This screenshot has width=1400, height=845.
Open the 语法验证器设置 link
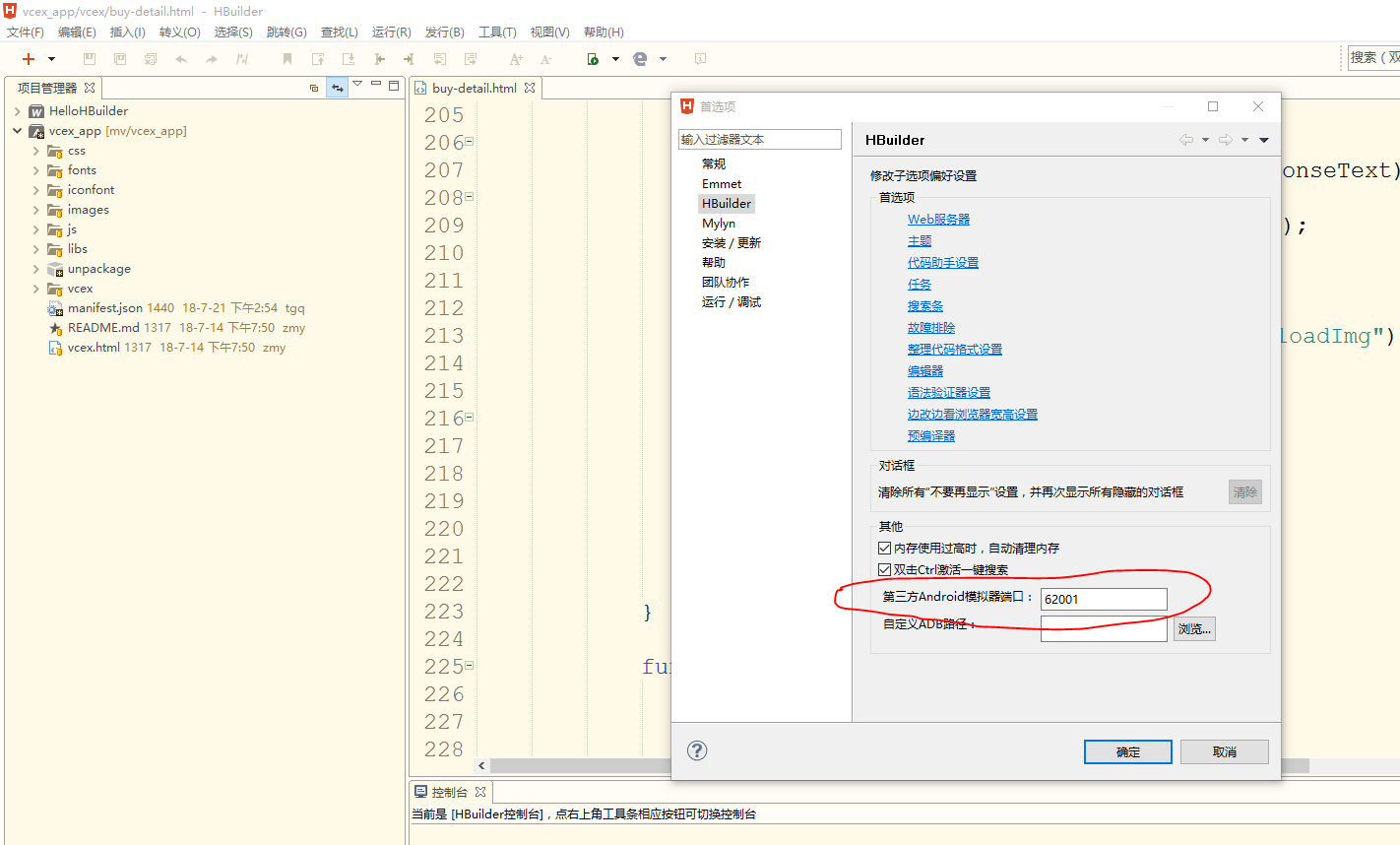tap(949, 393)
